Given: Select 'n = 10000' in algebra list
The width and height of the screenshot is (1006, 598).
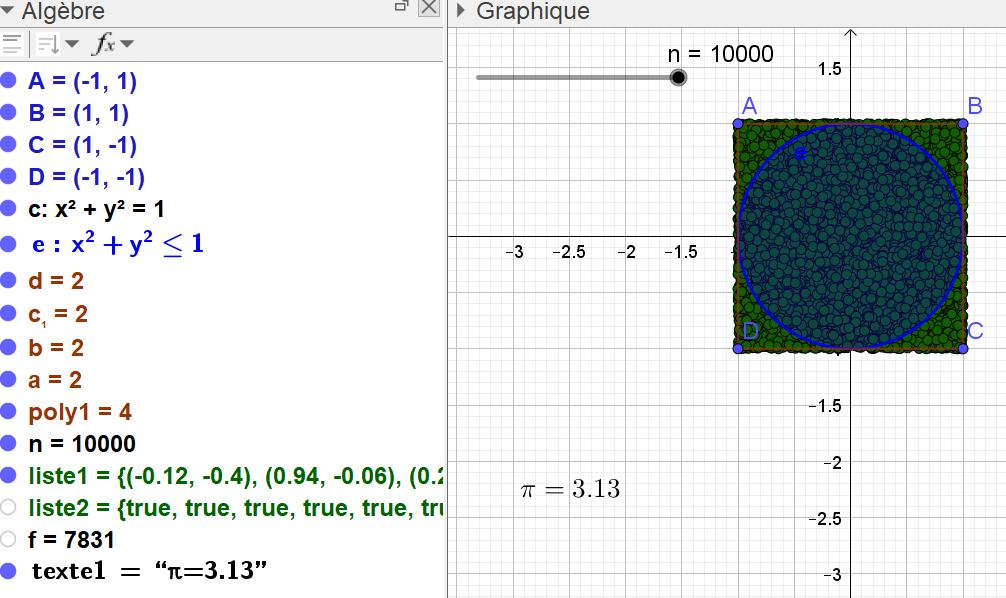Looking at the screenshot, I should 82,444.
